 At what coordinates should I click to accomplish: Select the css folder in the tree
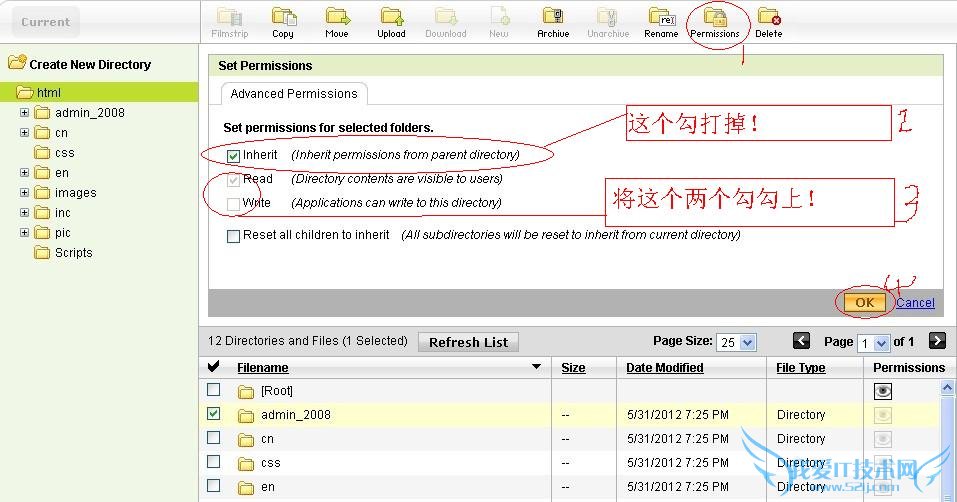click(65, 153)
